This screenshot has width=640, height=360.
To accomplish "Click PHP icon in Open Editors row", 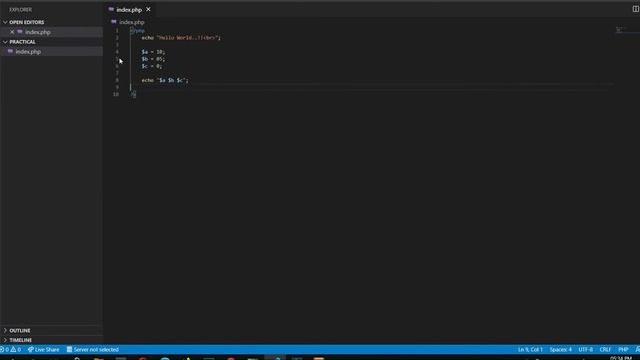I will click(20, 32).
